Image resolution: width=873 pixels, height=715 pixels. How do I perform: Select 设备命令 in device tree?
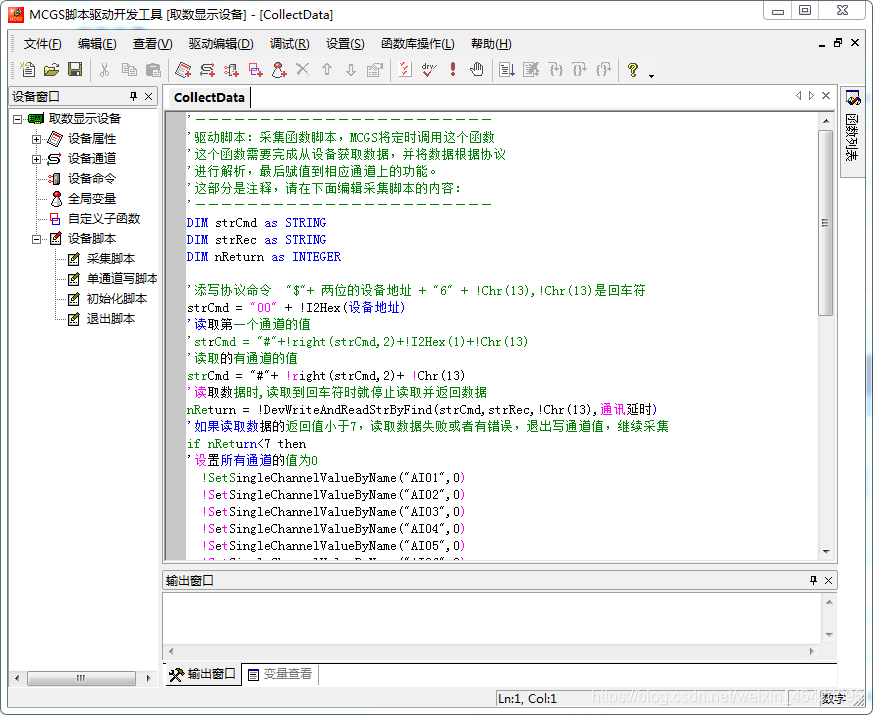click(92, 178)
